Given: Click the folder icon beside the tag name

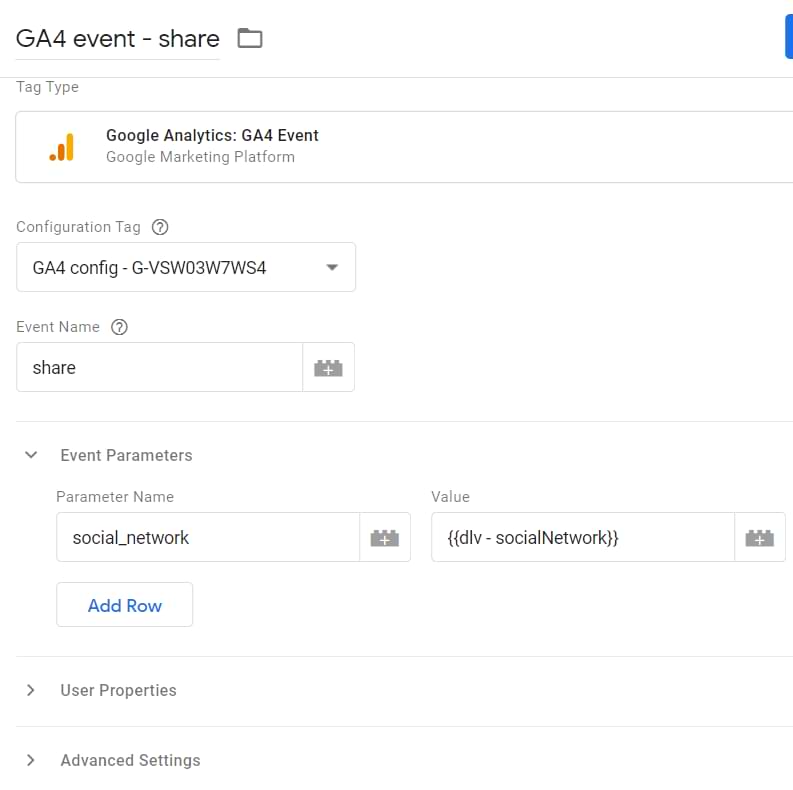Looking at the screenshot, I should [249, 39].
